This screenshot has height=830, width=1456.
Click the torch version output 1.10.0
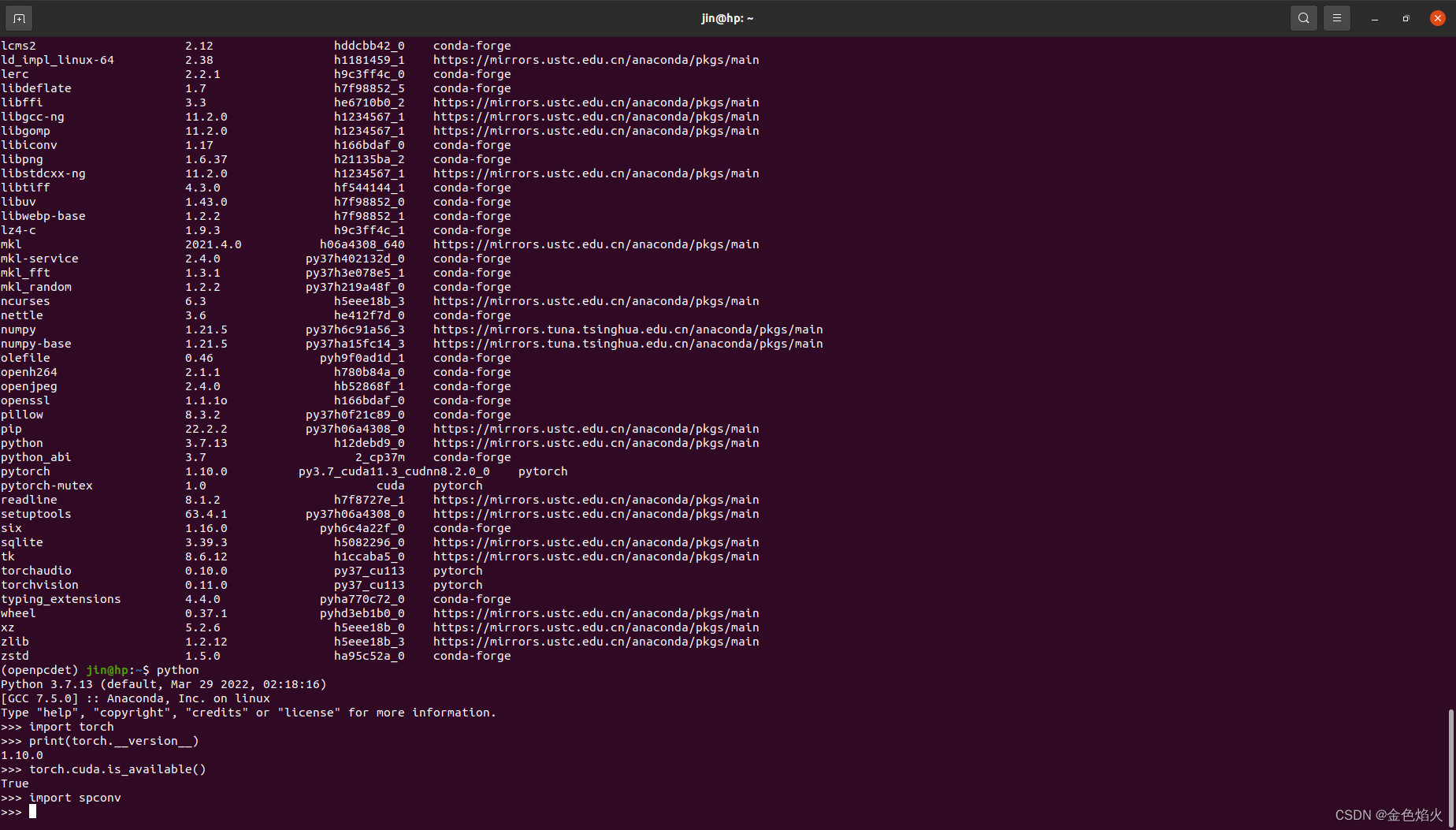[21, 754]
